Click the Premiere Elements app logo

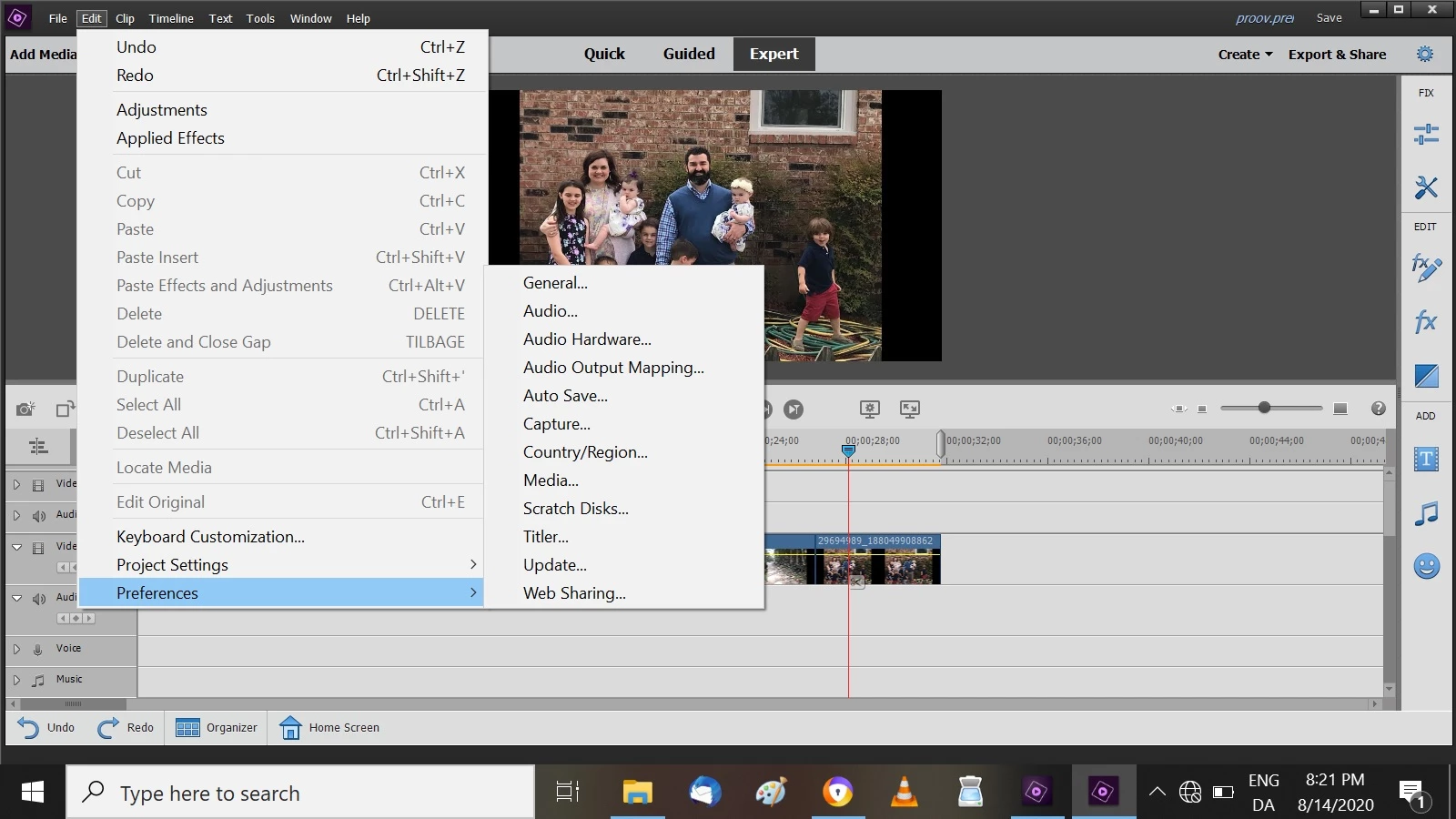click(17, 17)
